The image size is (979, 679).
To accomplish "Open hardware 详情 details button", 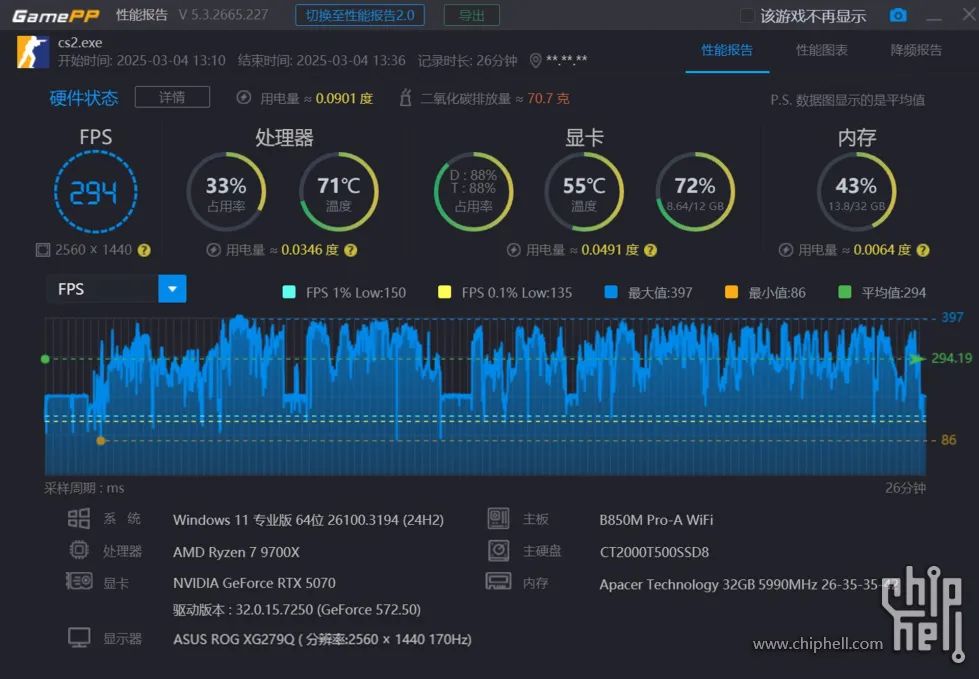I will [x=172, y=97].
